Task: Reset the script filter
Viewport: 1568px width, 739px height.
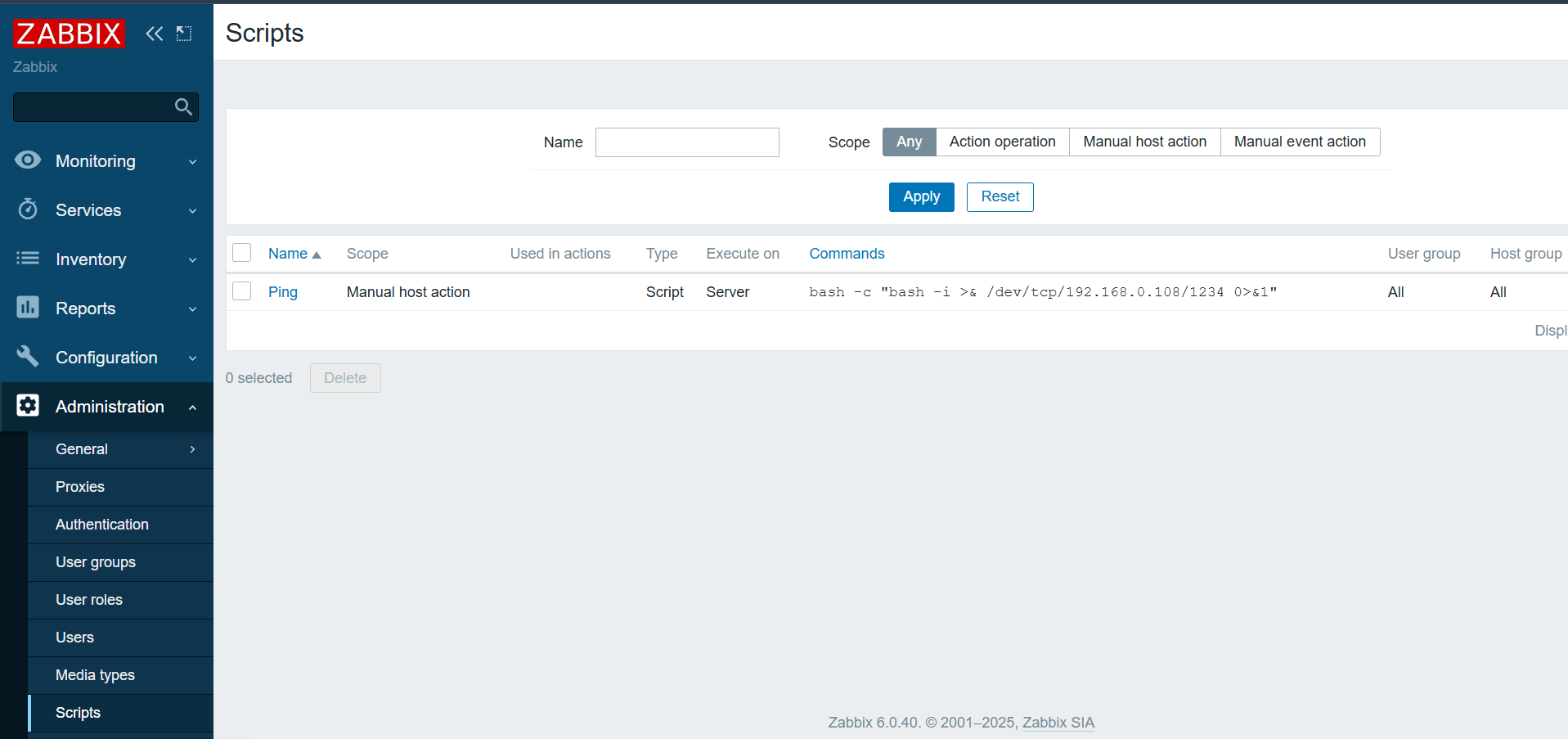Action: [1000, 196]
